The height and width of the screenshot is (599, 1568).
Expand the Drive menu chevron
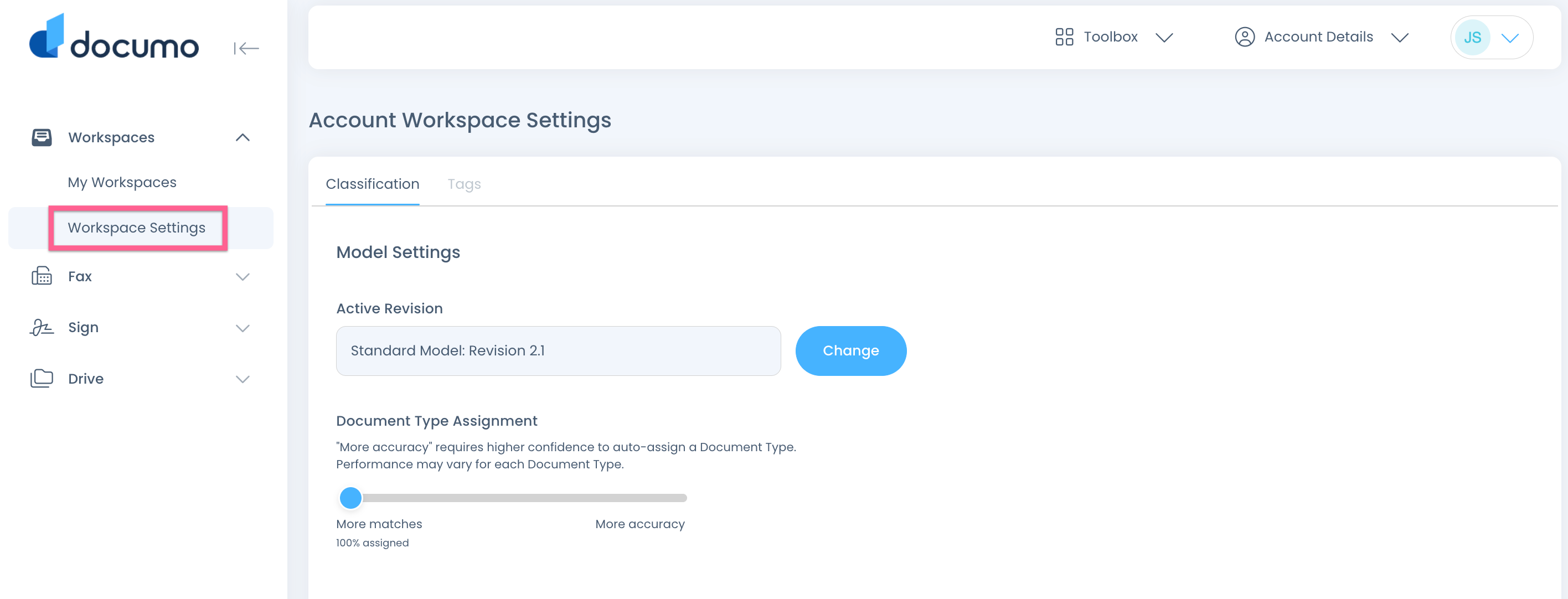(243, 379)
